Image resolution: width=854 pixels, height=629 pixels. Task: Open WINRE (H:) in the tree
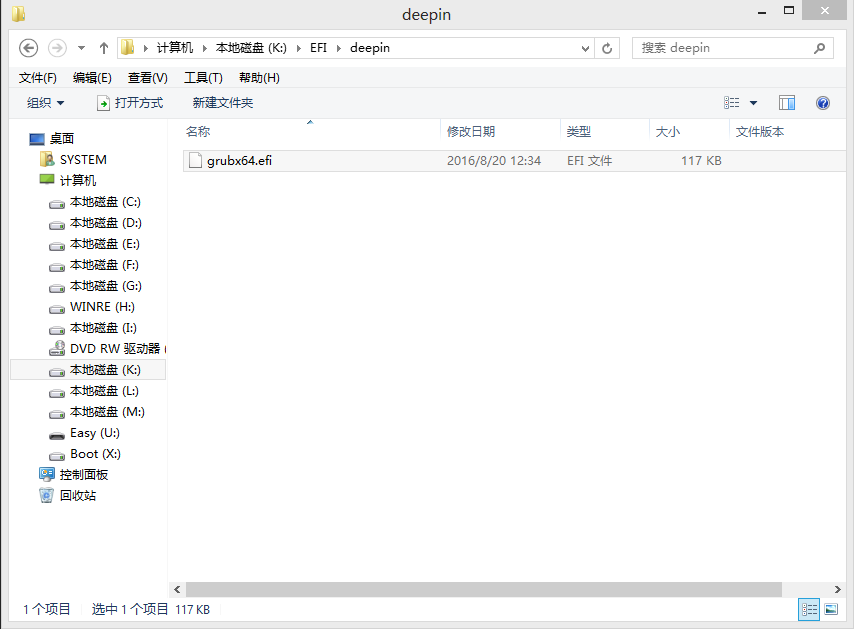(92, 307)
